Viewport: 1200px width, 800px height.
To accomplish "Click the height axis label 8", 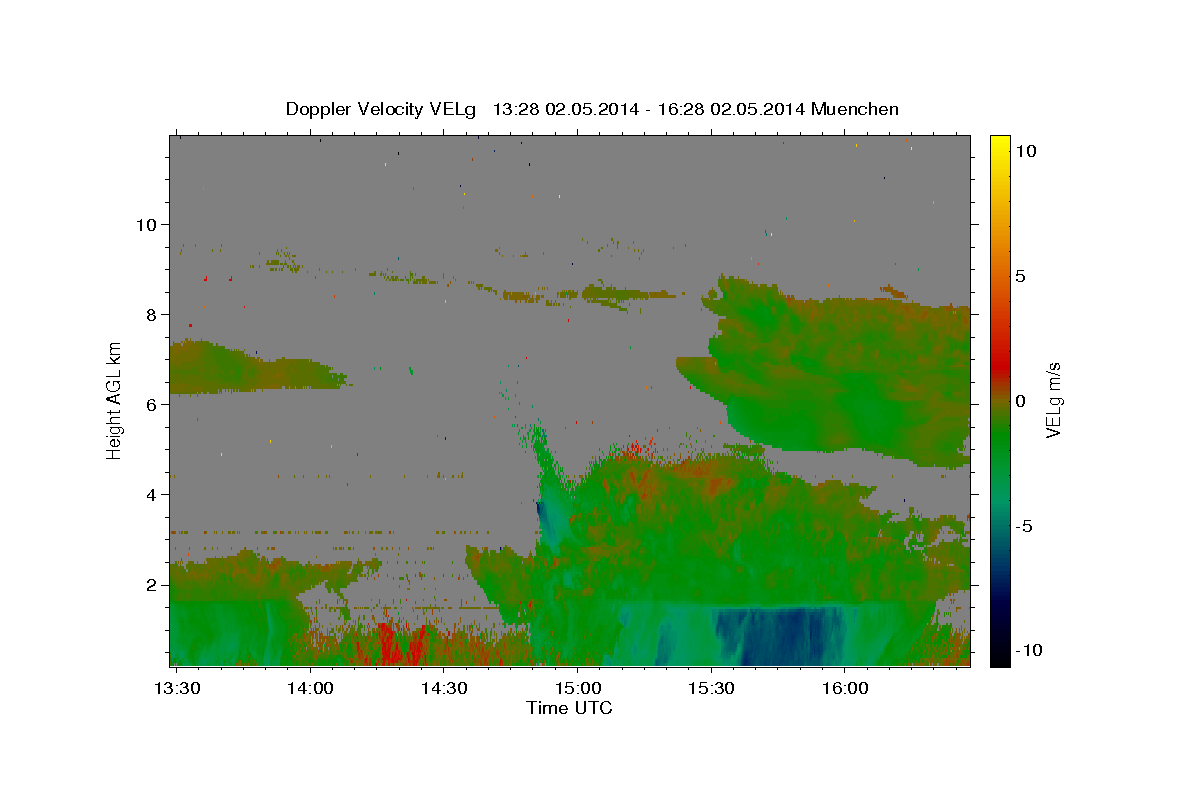I will click(x=150, y=314).
